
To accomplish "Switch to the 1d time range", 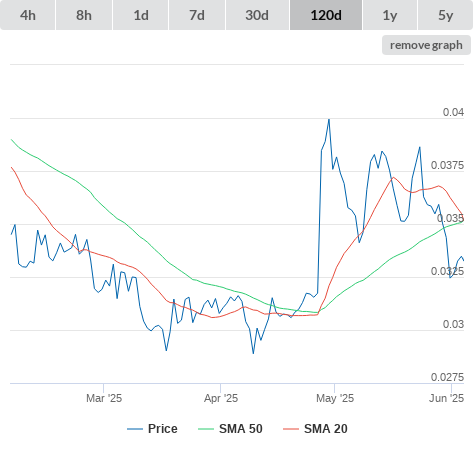I will pyautogui.click(x=141, y=15).
